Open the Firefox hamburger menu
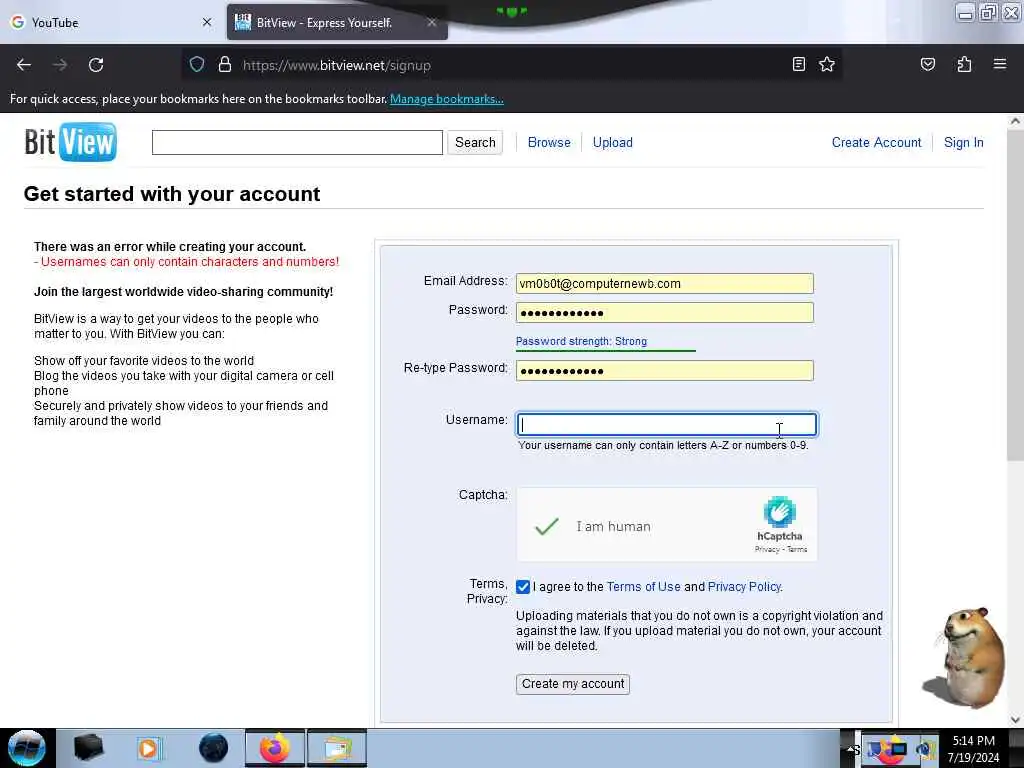 (999, 64)
